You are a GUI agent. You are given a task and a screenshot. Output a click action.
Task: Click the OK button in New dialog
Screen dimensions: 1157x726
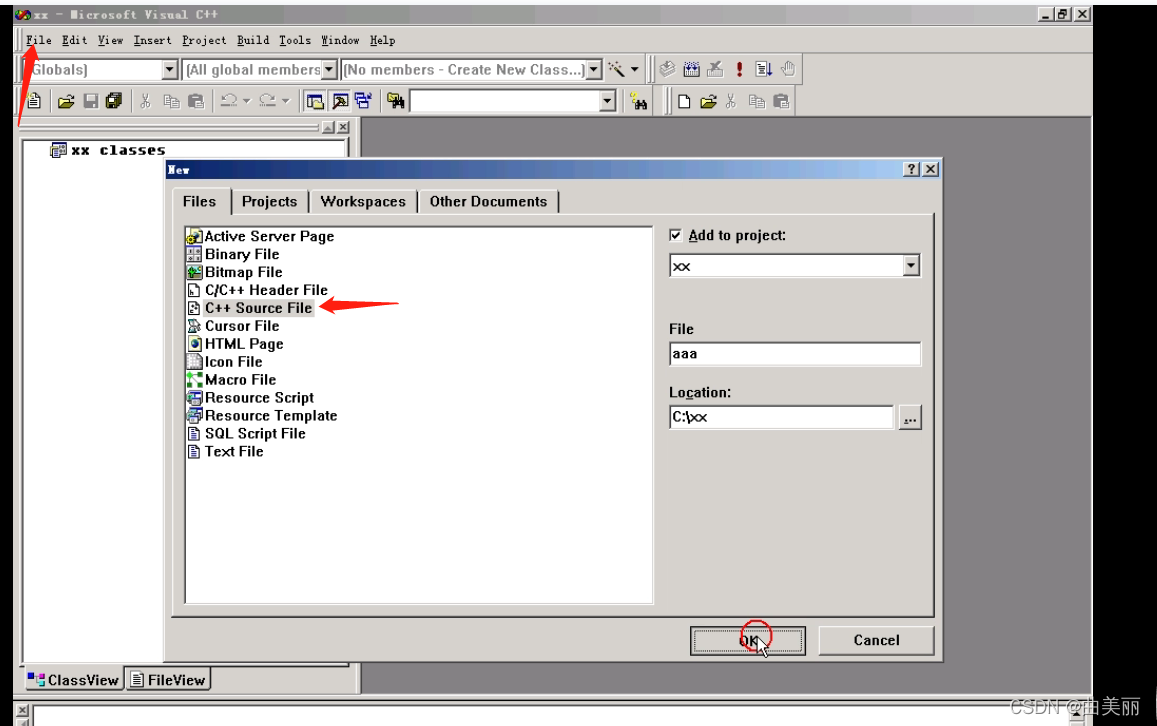coord(747,640)
